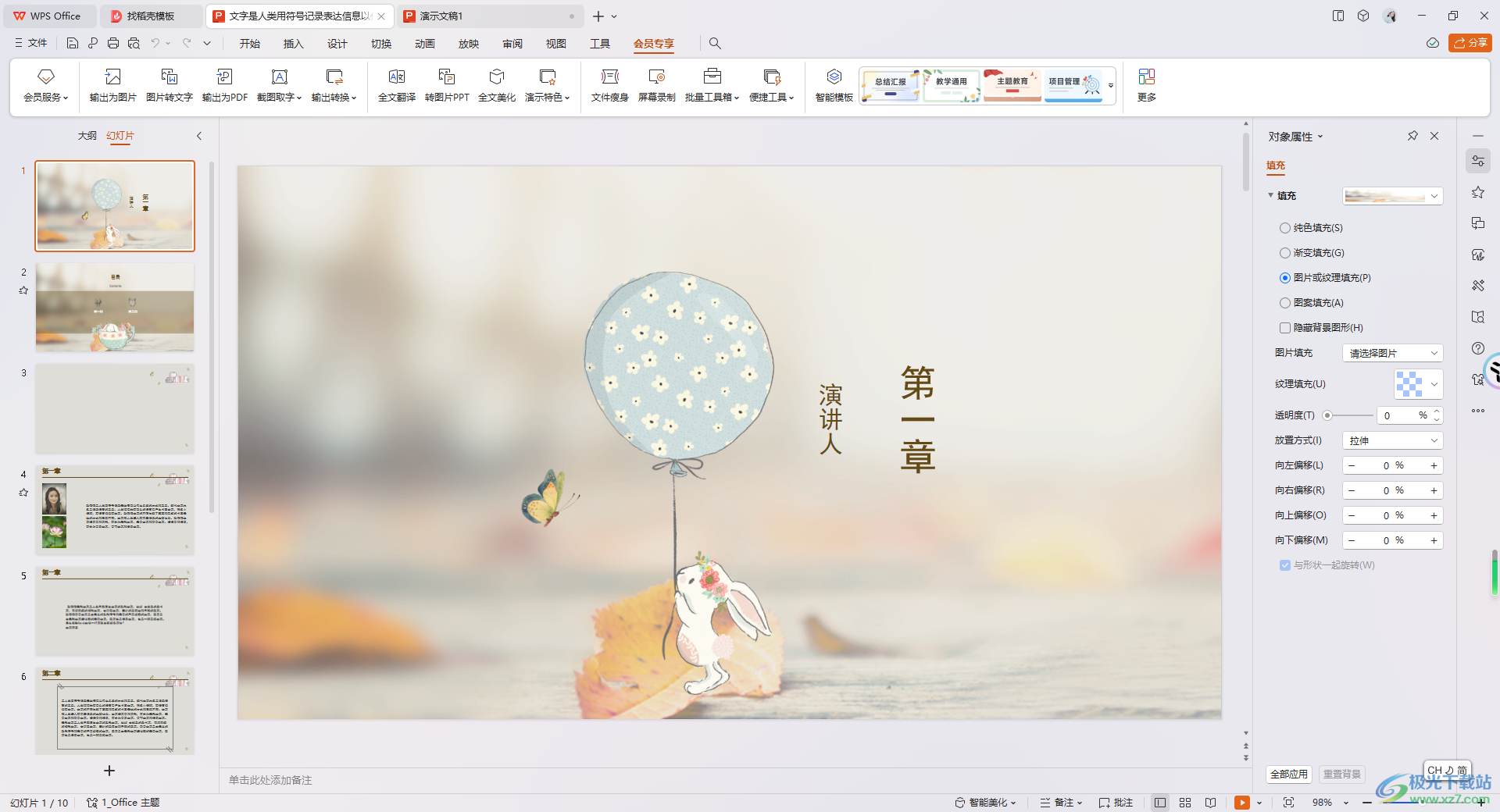Select slide 4 thumbnail
1500x812 pixels.
pyautogui.click(x=115, y=510)
